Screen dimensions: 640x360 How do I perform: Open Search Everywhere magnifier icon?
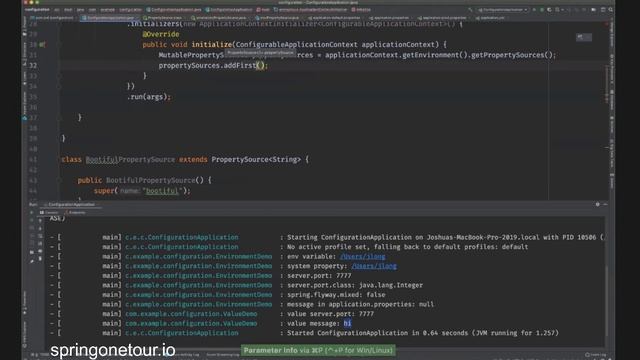pos(611,9)
